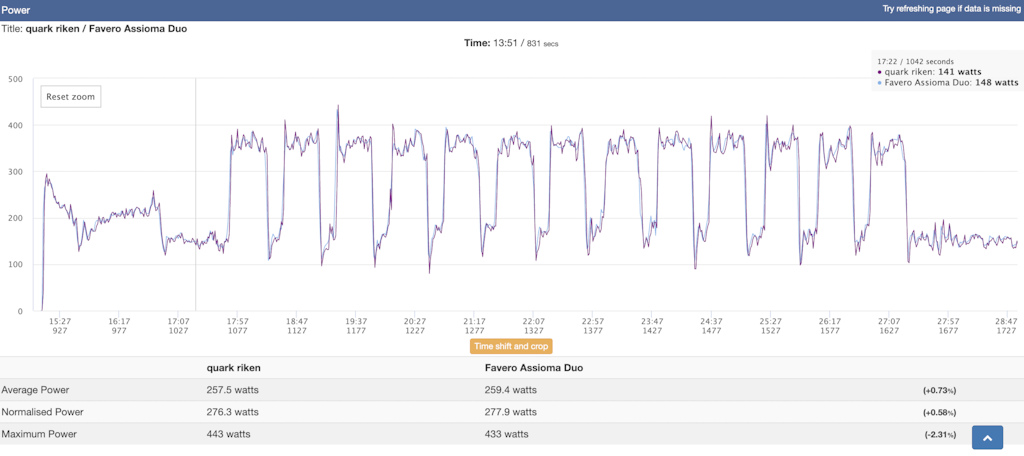
Task: Click the 19:37 x-axis time label
Action: pos(356,321)
